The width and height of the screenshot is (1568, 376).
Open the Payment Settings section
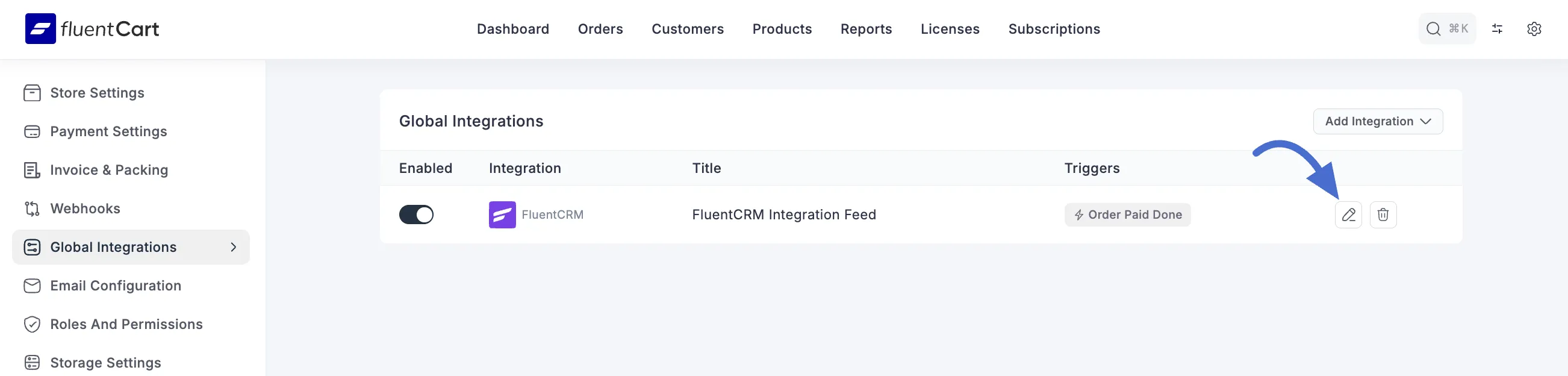pyautogui.click(x=108, y=131)
